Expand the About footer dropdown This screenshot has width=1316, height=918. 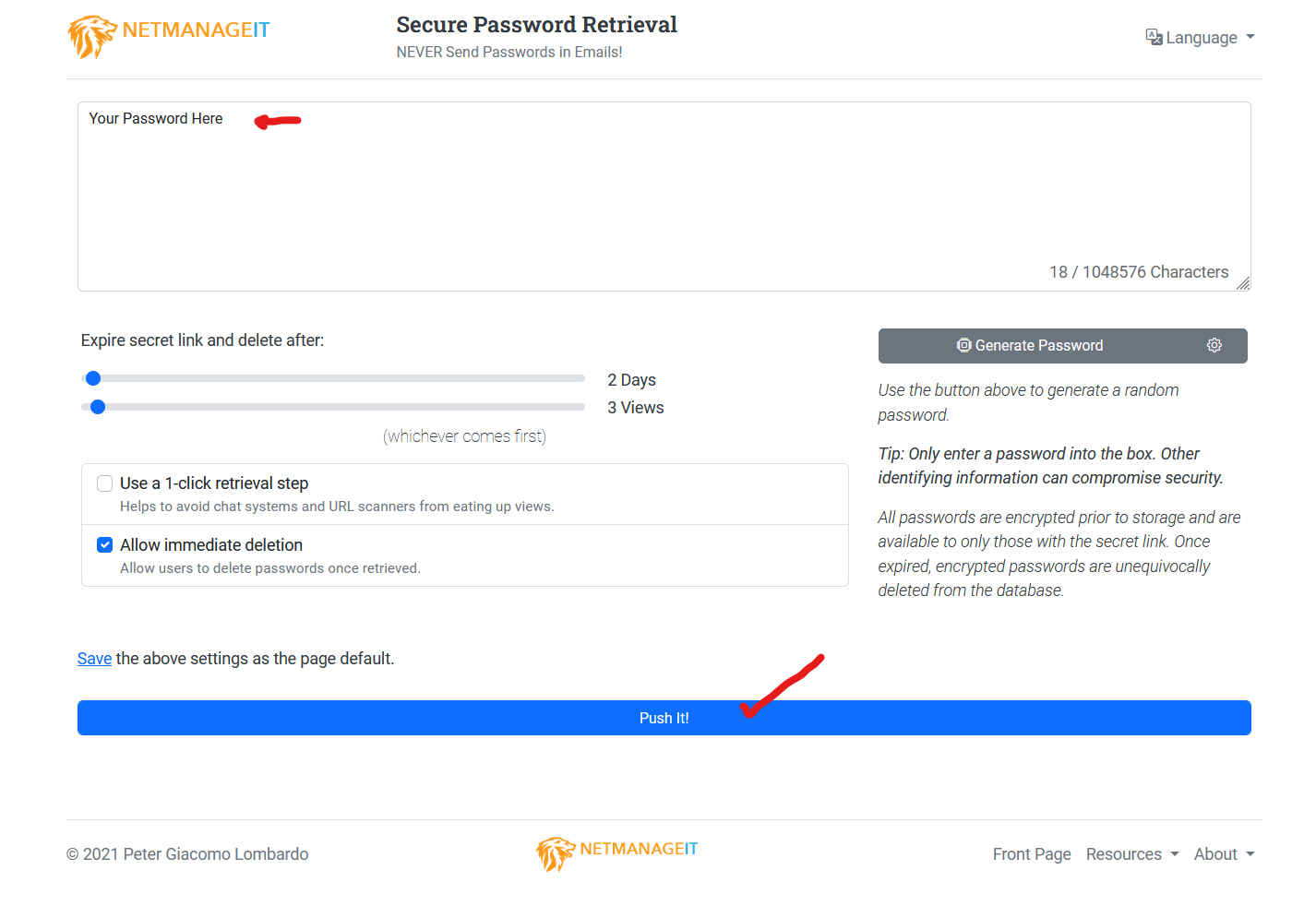(x=1224, y=854)
